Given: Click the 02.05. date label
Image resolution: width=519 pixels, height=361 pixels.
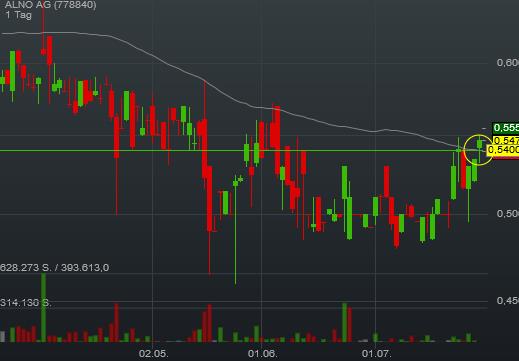Looking at the screenshot, I should [x=153, y=353].
